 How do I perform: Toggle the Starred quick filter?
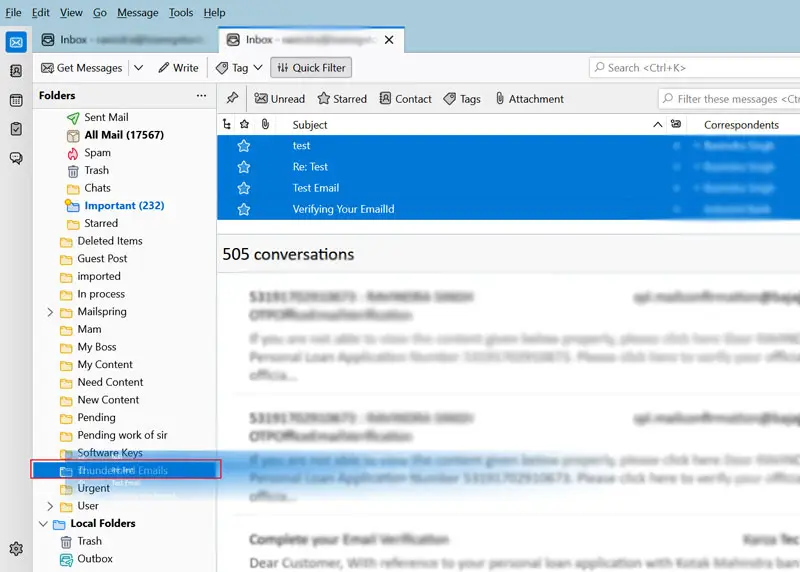342,99
